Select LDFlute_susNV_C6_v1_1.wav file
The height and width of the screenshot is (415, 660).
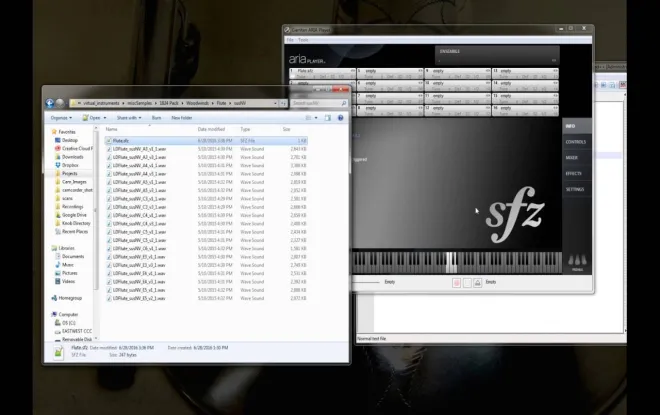(206, 248)
